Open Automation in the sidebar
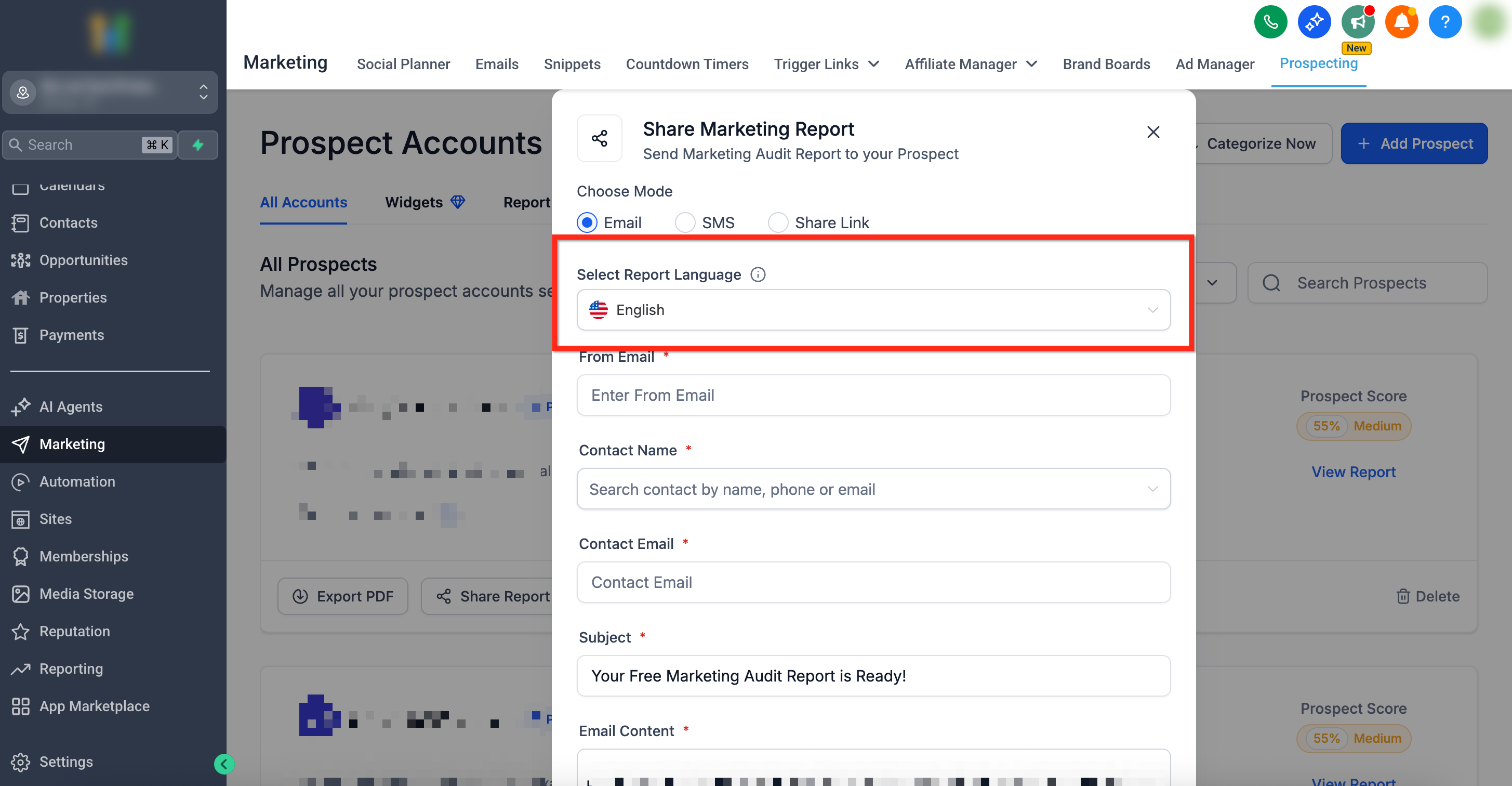This screenshot has width=1512, height=786. pyautogui.click(x=77, y=481)
